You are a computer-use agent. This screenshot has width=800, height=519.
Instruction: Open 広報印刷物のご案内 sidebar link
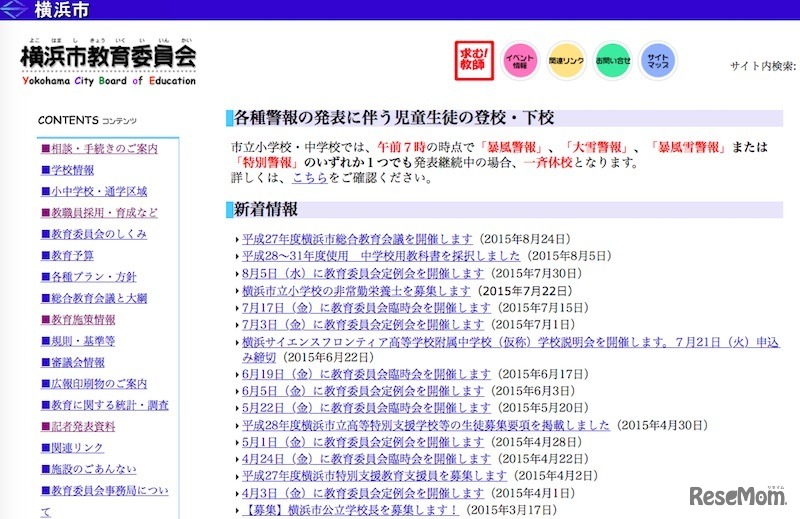tap(94, 383)
